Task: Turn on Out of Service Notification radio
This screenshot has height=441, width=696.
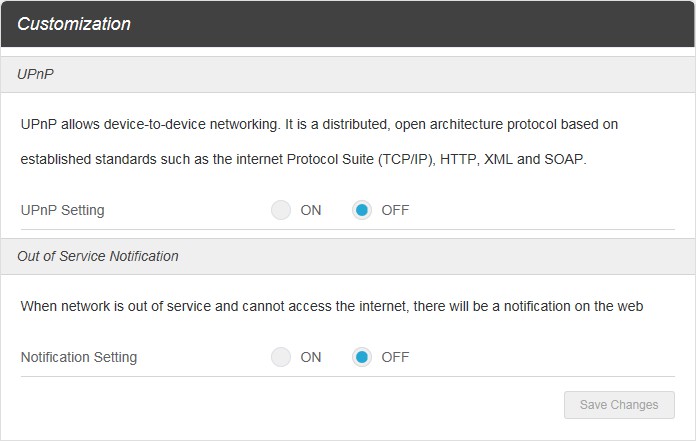Action: [281, 357]
